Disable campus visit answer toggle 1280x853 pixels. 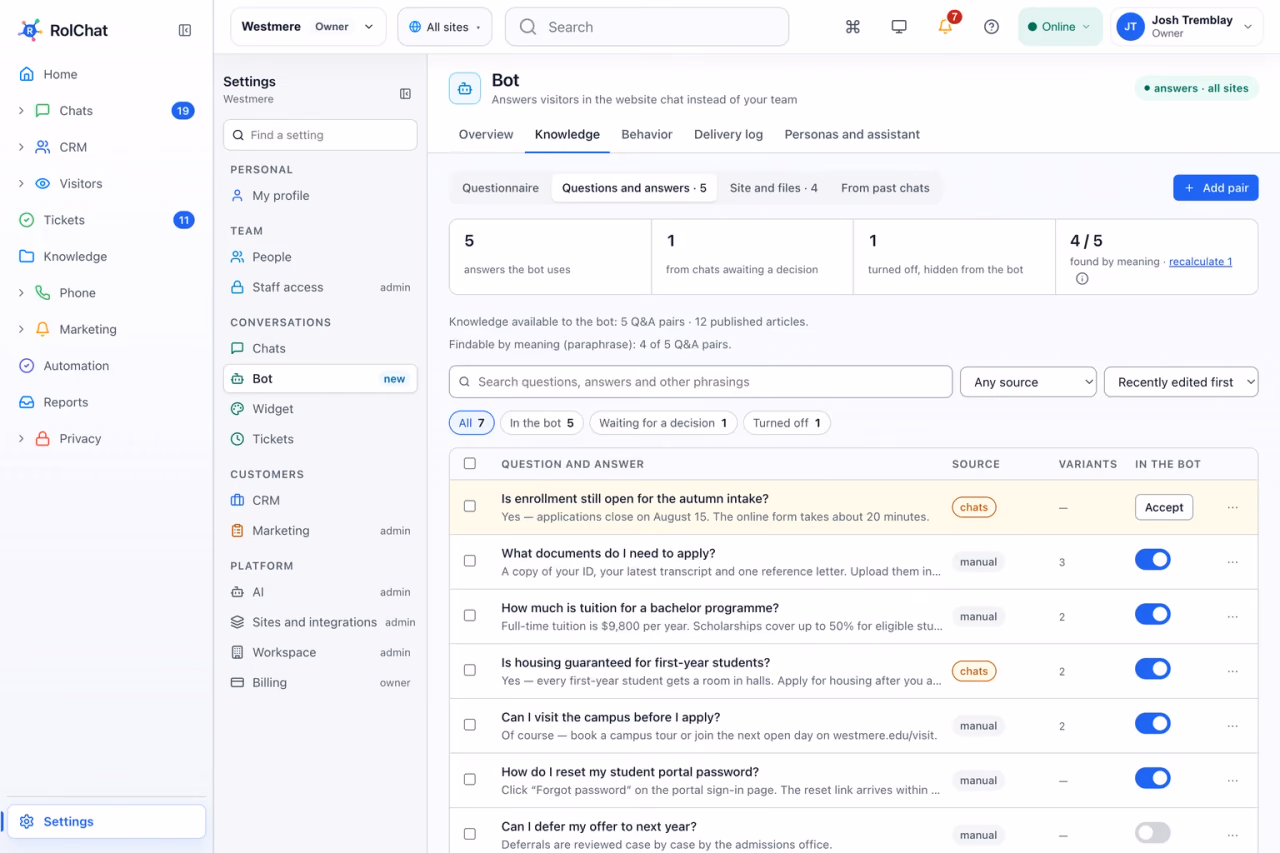click(x=1153, y=724)
